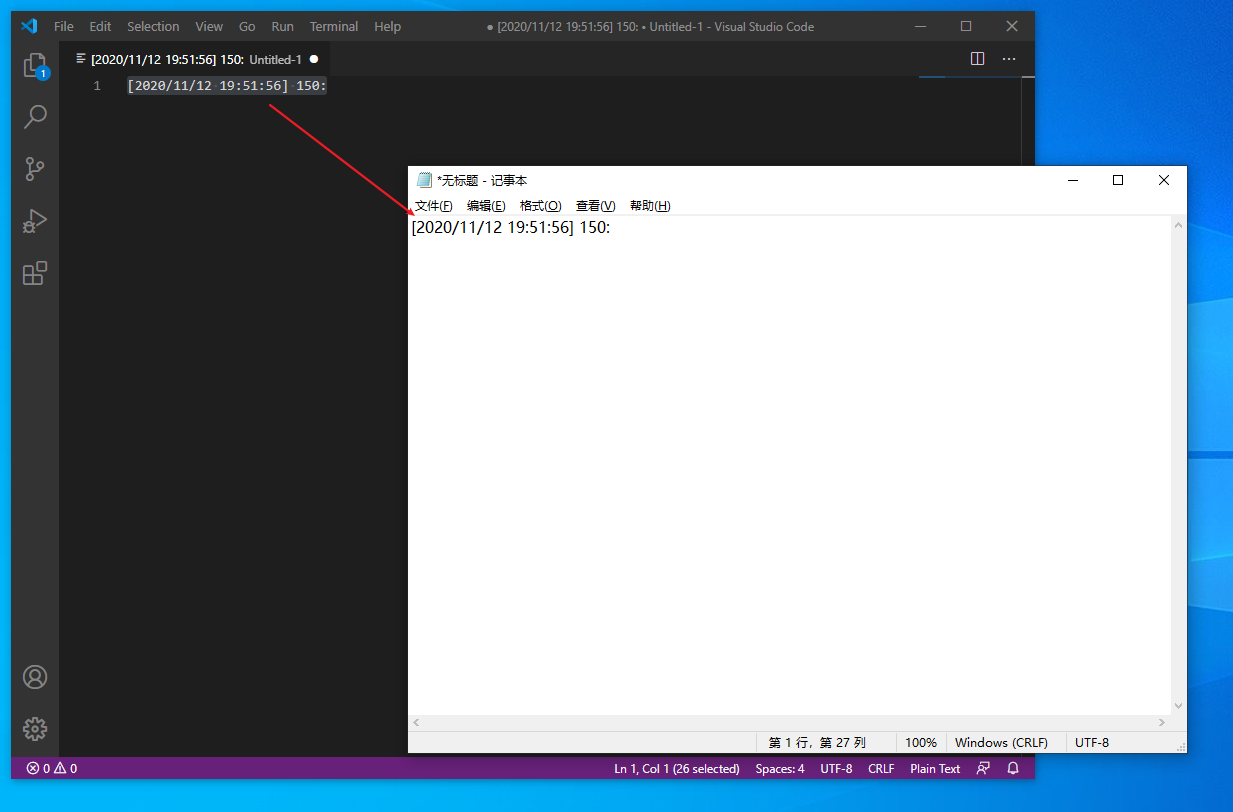
Task: Click the Split Editor Right icon
Action: [x=978, y=59]
